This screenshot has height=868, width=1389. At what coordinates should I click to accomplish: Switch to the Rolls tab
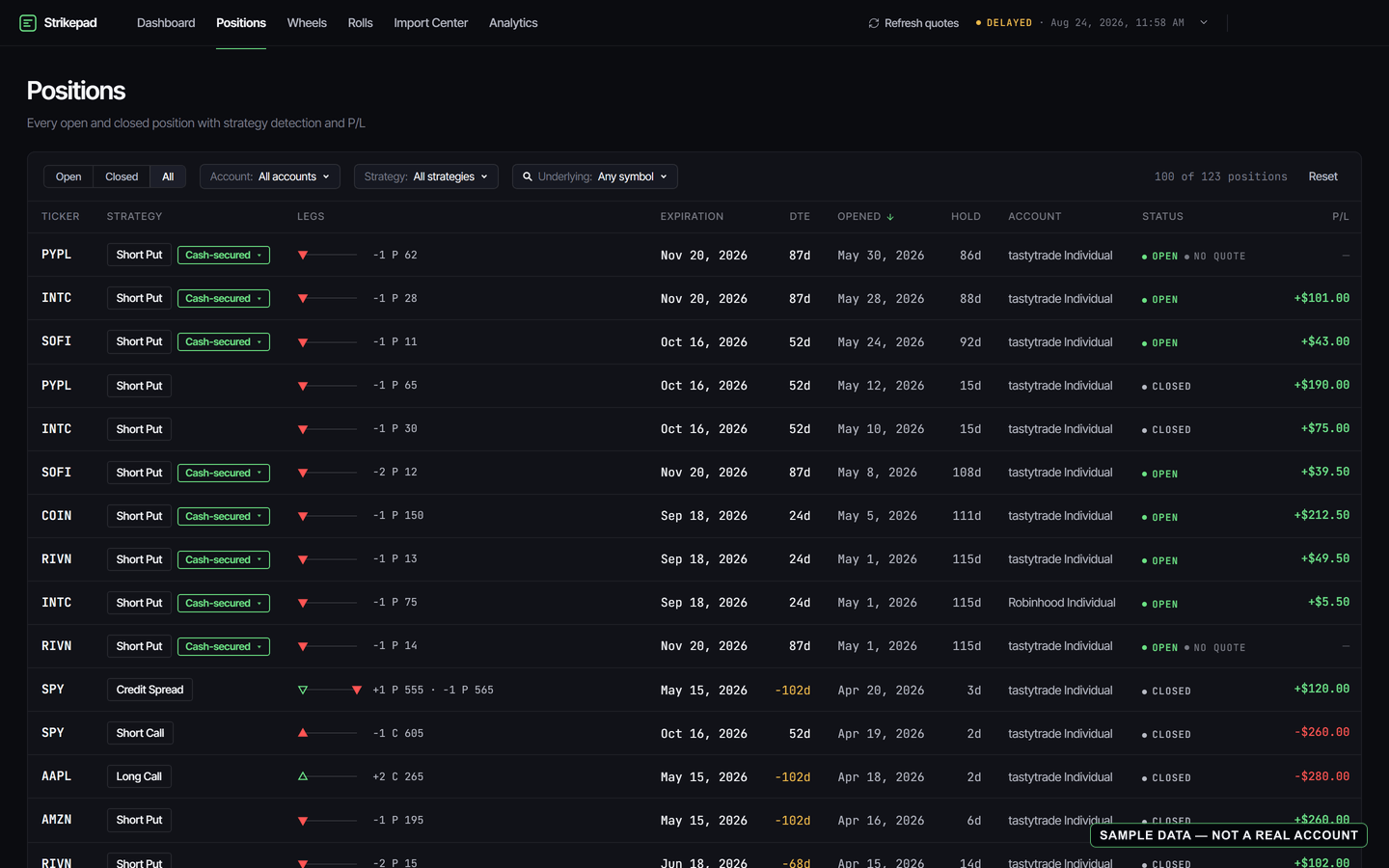(x=361, y=23)
